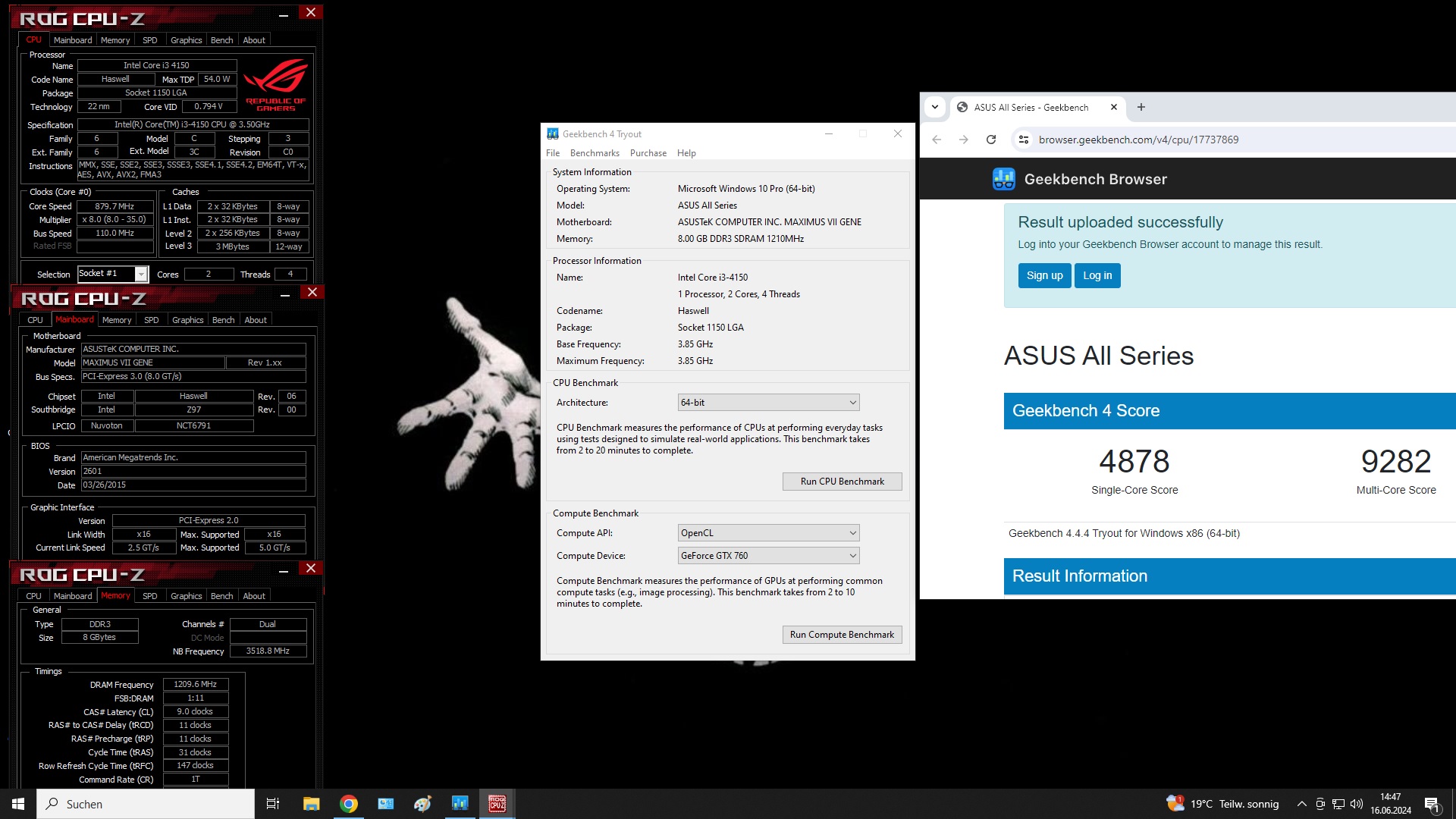
Task: Click Run Compute Benchmark button
Action: tap(842, 635)
